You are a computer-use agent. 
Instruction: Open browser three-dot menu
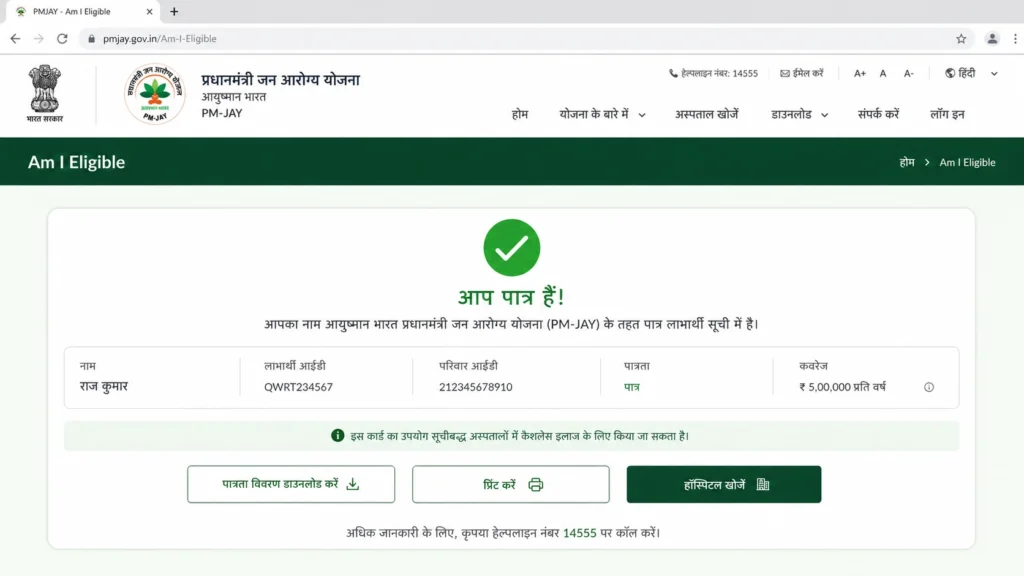coord(1015,39)
